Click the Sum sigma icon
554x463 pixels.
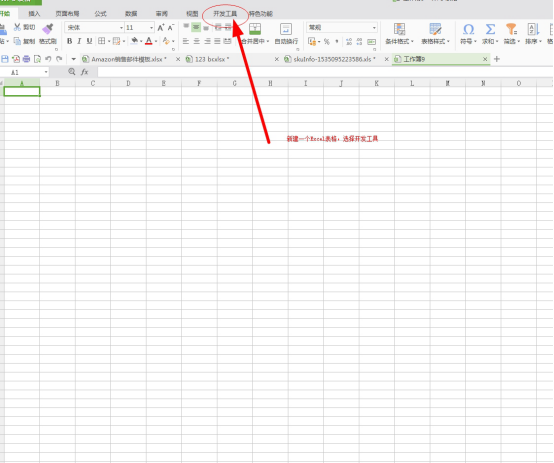coord(490,29)
